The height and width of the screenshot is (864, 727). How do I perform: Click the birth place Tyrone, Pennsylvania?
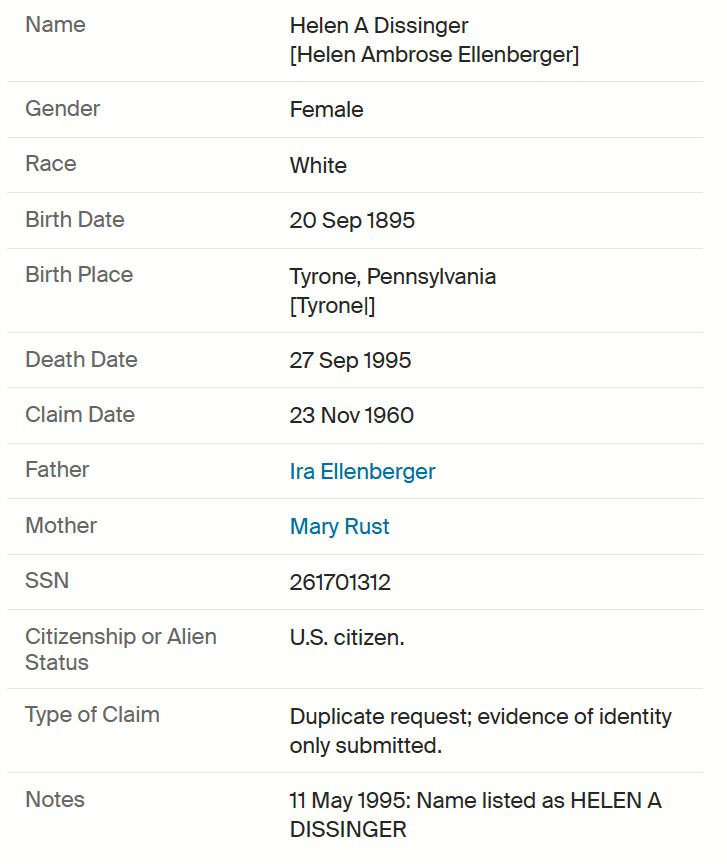392,277
